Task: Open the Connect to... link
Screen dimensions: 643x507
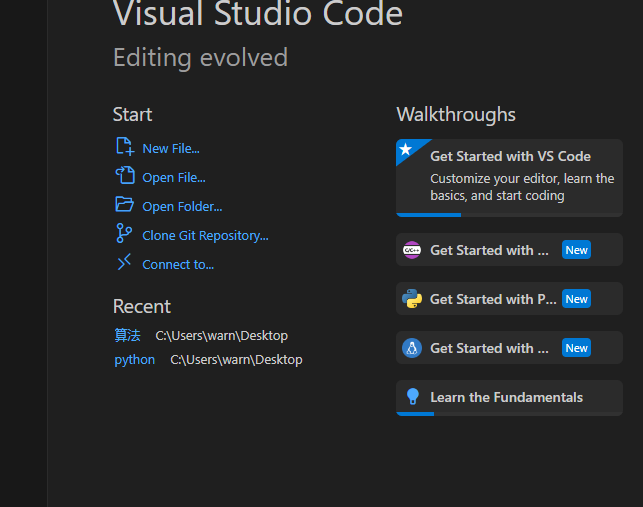Action: [178, 265]
